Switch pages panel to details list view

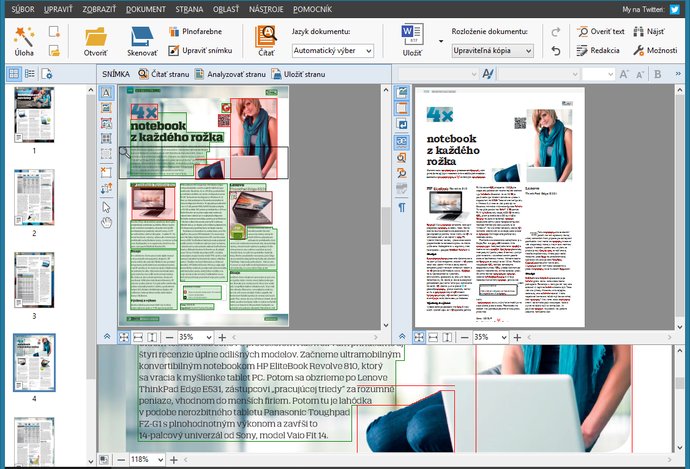(x=30, y=74)
